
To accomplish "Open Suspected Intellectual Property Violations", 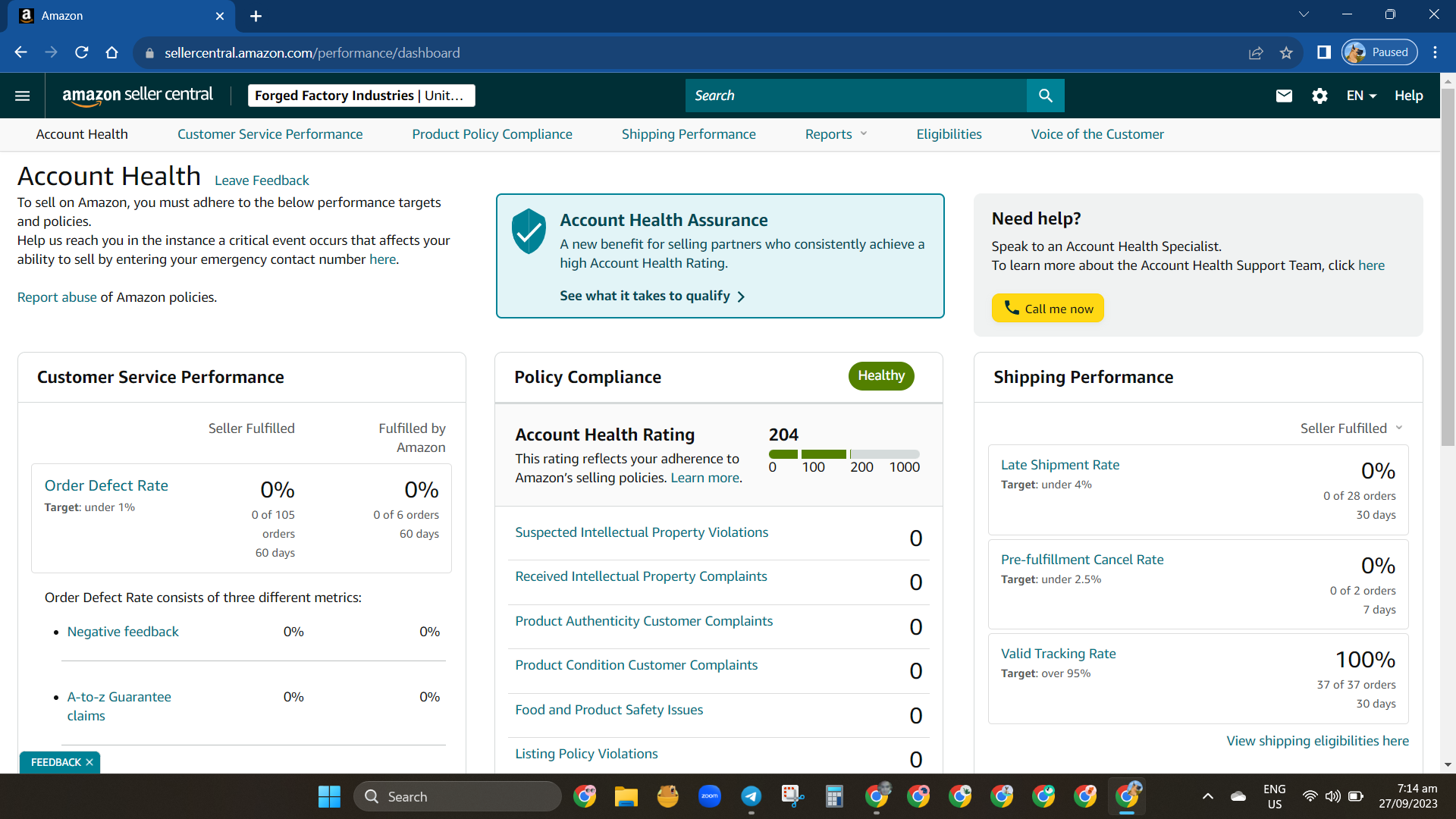I will (x=642, y=532).
